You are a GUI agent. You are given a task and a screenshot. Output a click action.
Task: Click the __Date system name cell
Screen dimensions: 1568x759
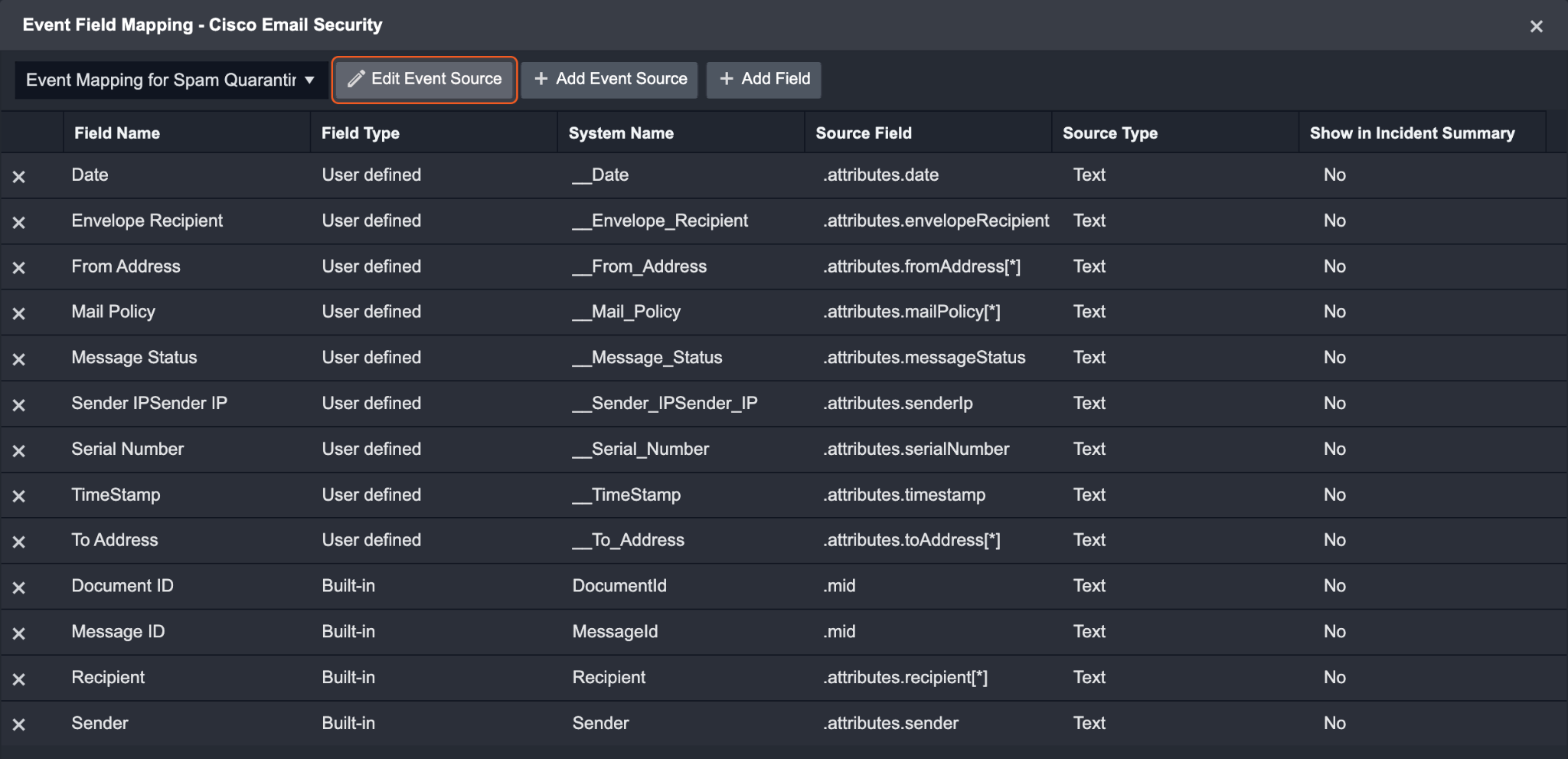click(601, 175)
